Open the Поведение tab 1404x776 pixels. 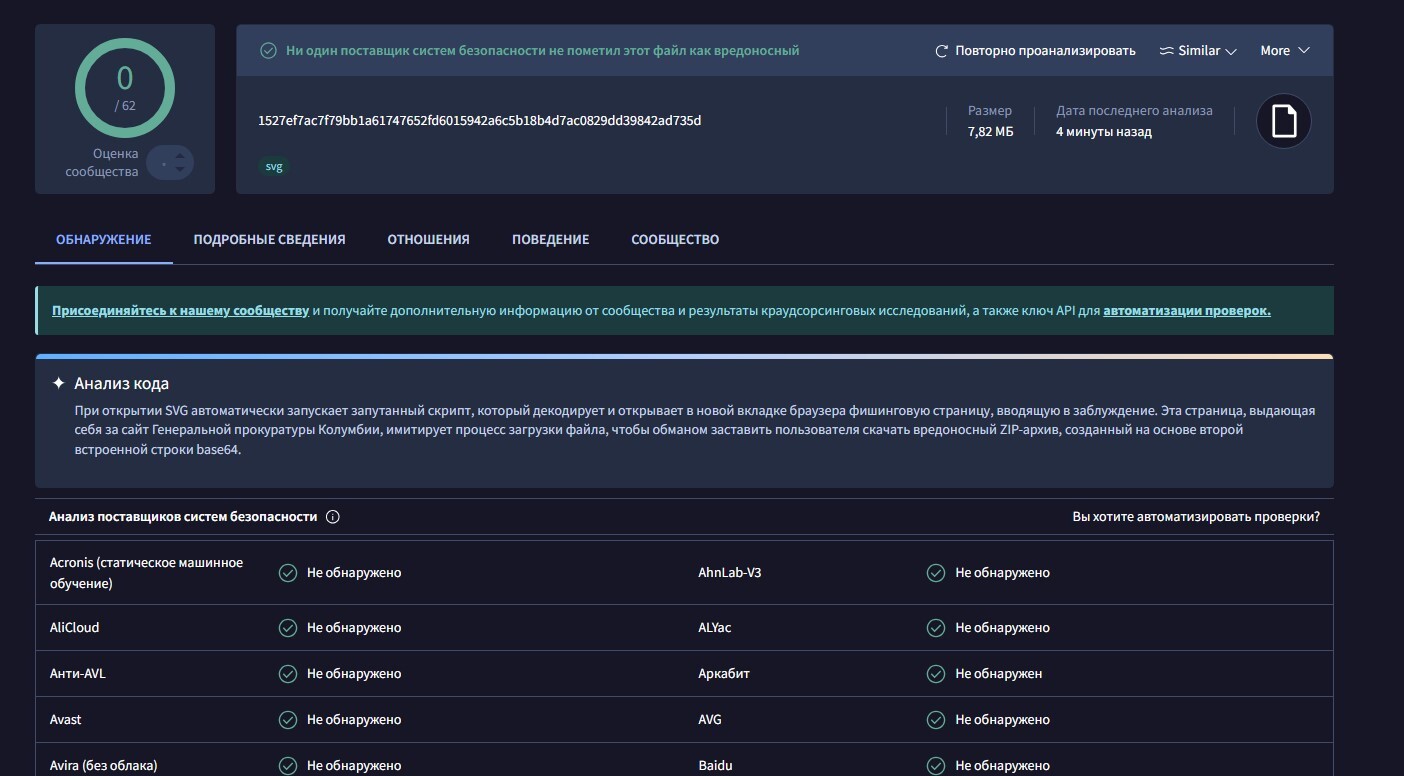550,240
